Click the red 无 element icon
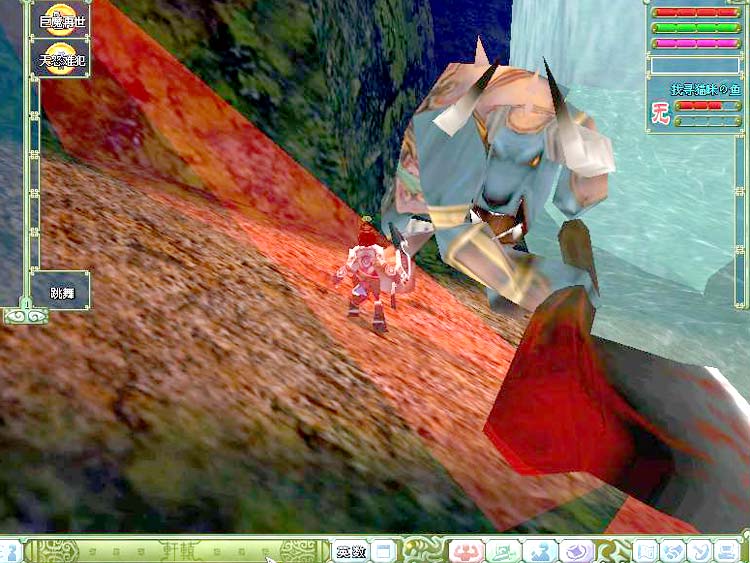The width and height of the screenshot is (750, 563). pyautogui.click(x=661, y=113)
